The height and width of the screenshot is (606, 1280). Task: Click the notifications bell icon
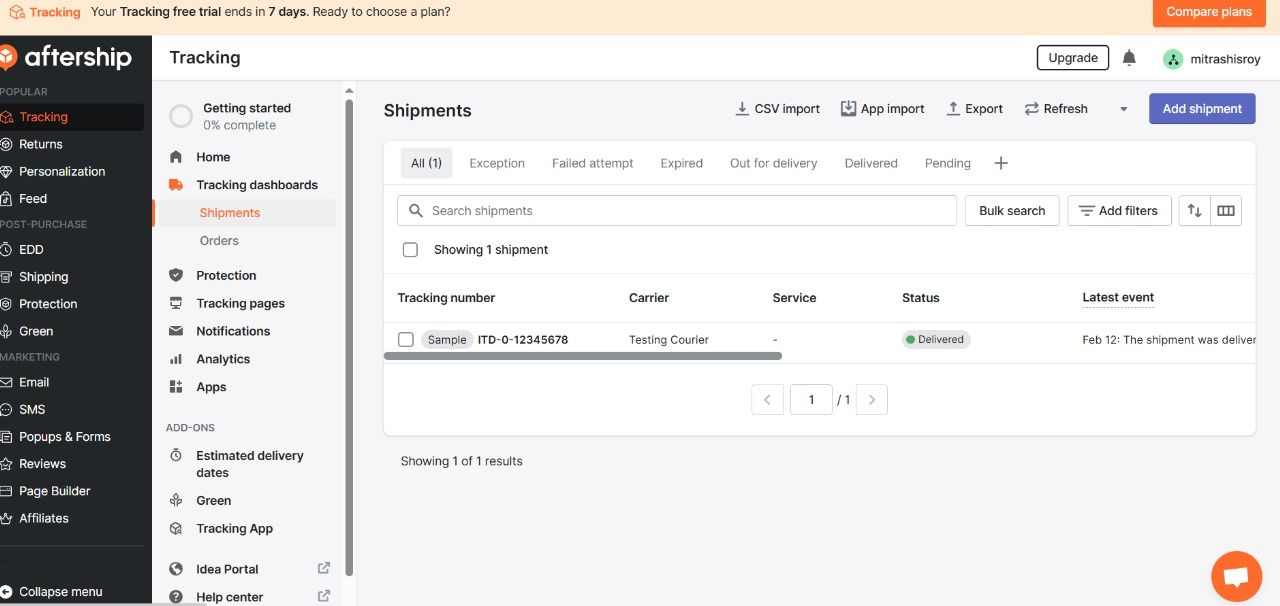1129,58
